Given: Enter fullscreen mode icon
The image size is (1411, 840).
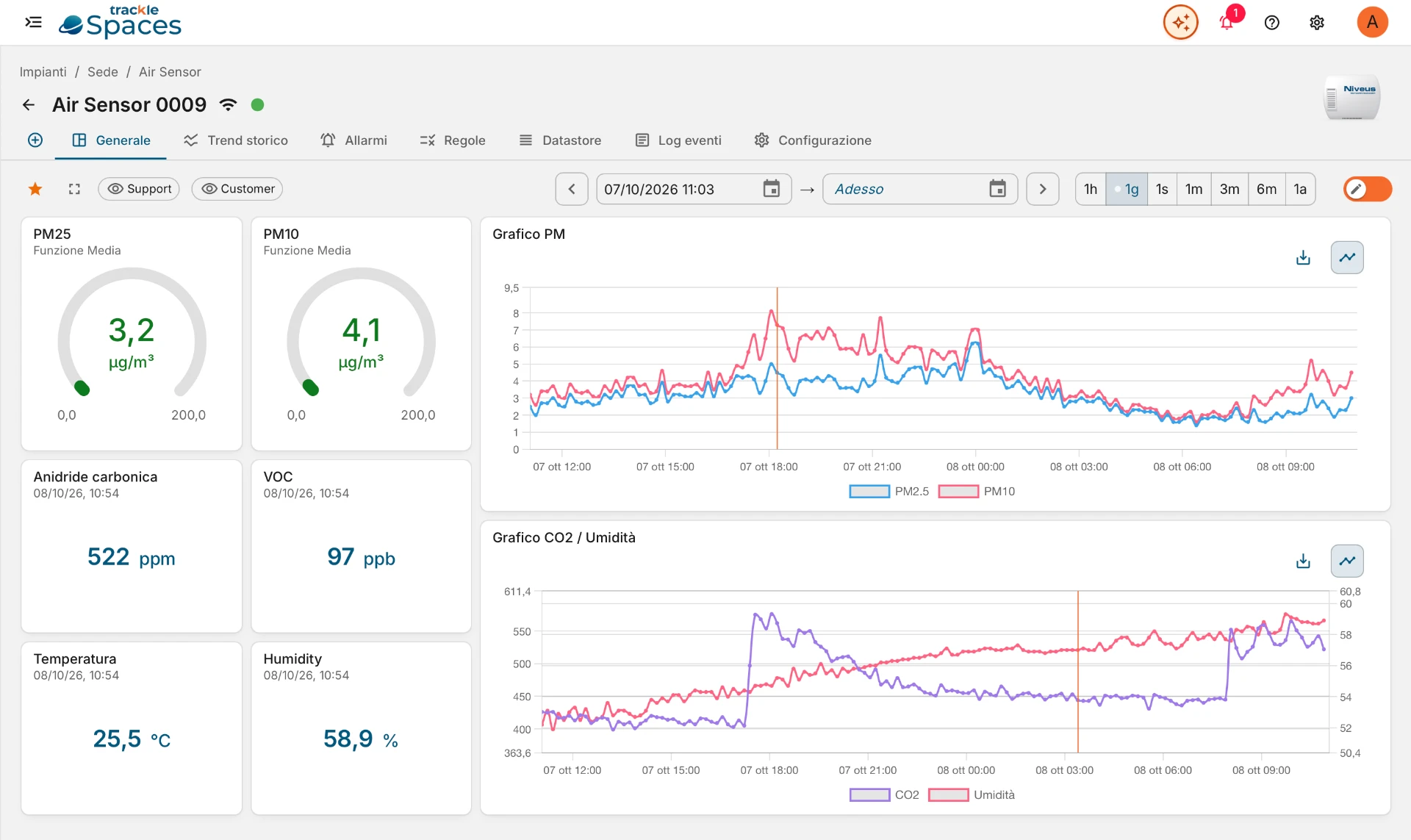Looking at the screenshot, I should (74, 189).
